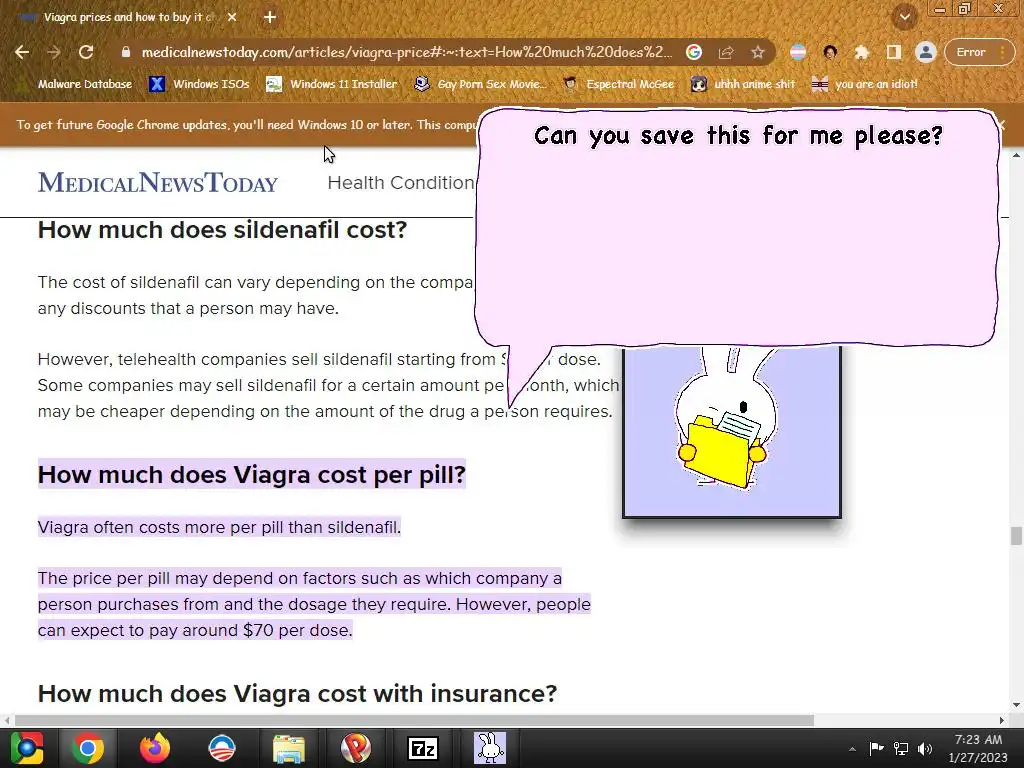
Task: Click the Error update button
Action: (x=978, y=52)
